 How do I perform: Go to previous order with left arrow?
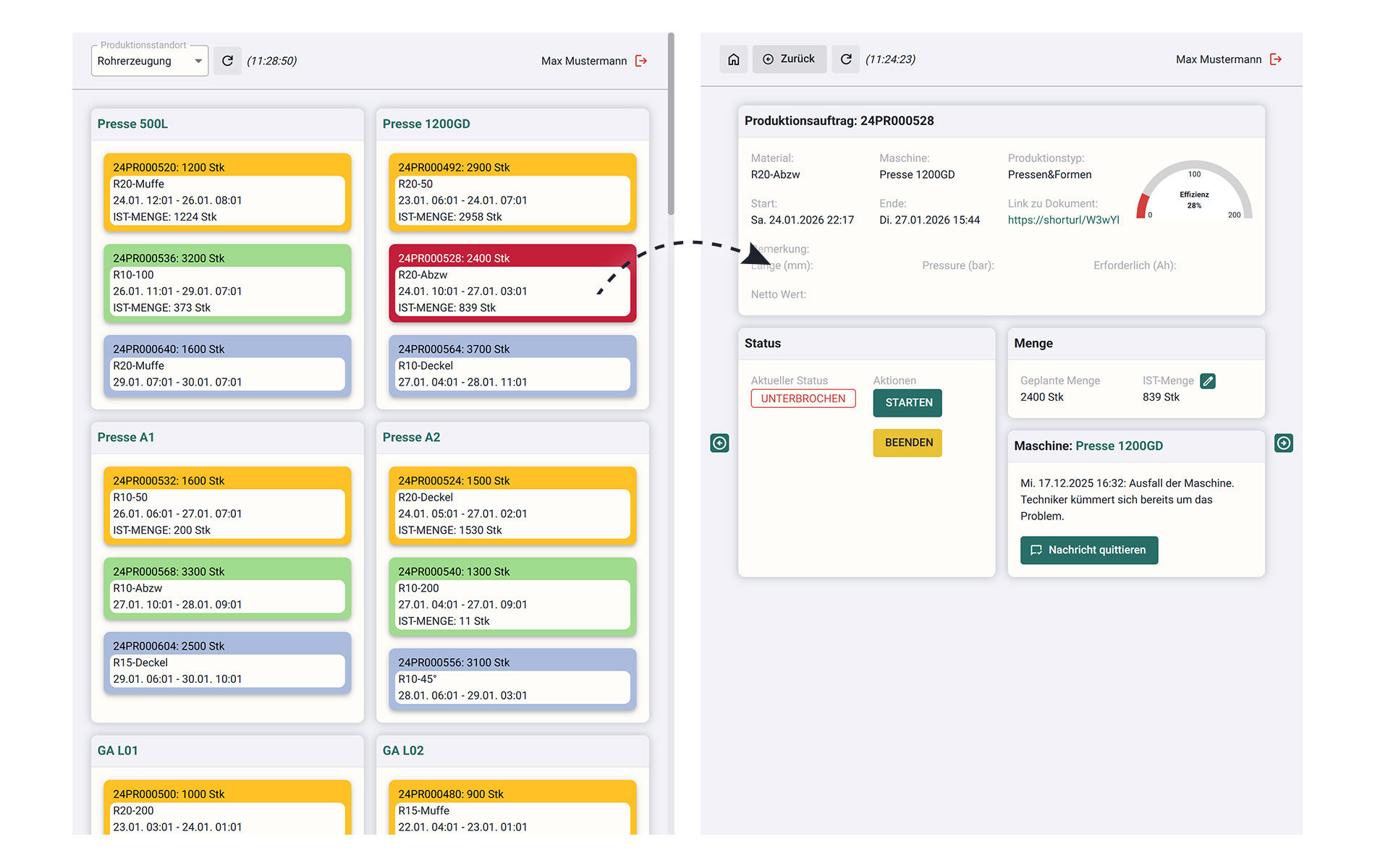[x=719, y=443]
